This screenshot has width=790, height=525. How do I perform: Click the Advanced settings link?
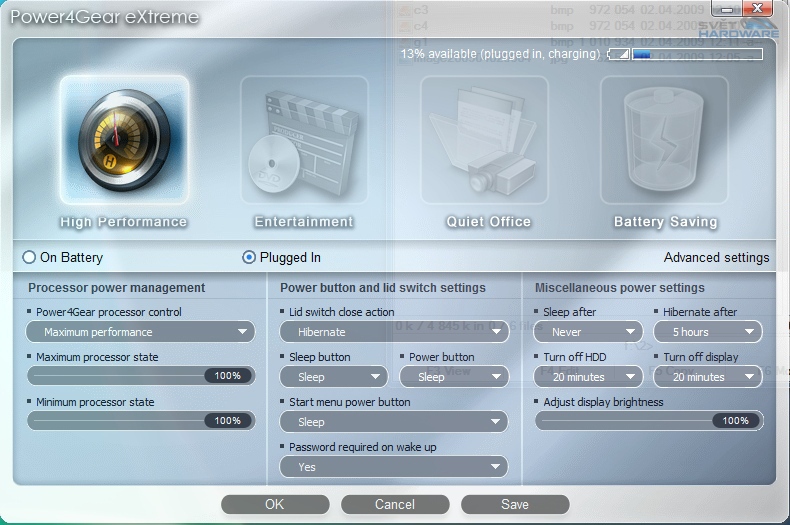click(716, 258)
